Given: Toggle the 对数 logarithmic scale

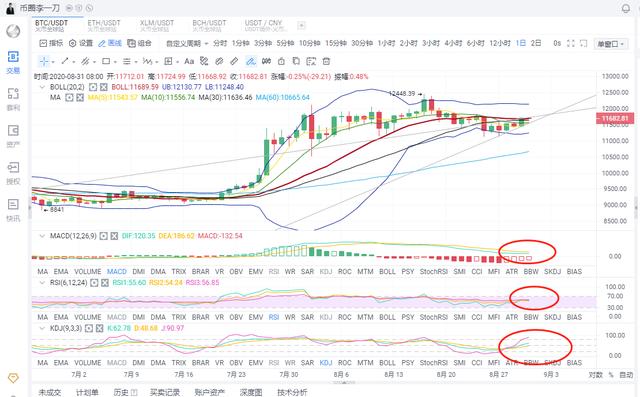Looking at the screenshot, I should [596, 375].
